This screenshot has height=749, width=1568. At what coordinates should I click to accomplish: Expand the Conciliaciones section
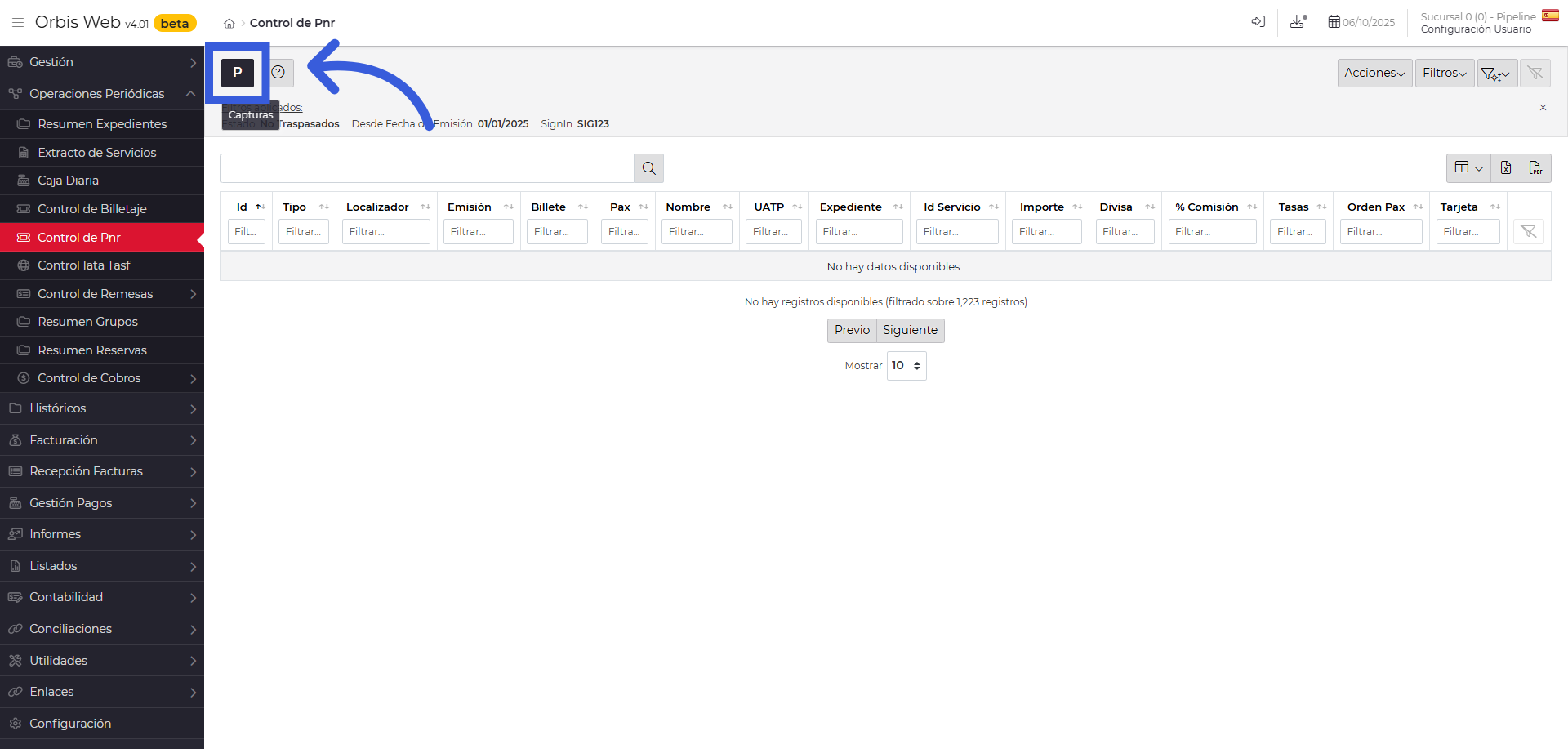[x=102, y=629]
